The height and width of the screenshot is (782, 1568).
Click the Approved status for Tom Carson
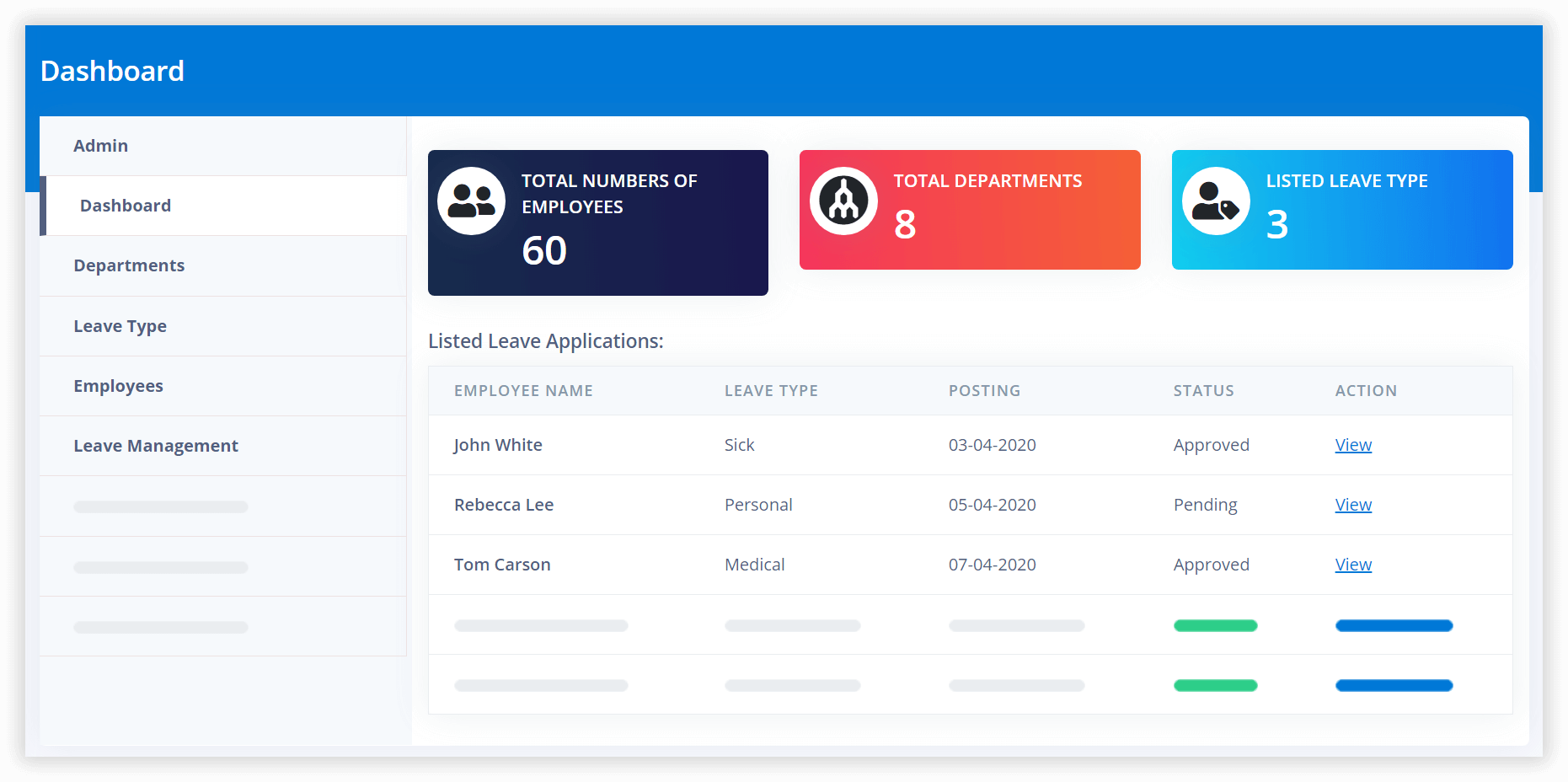(x=1212, y=565)
